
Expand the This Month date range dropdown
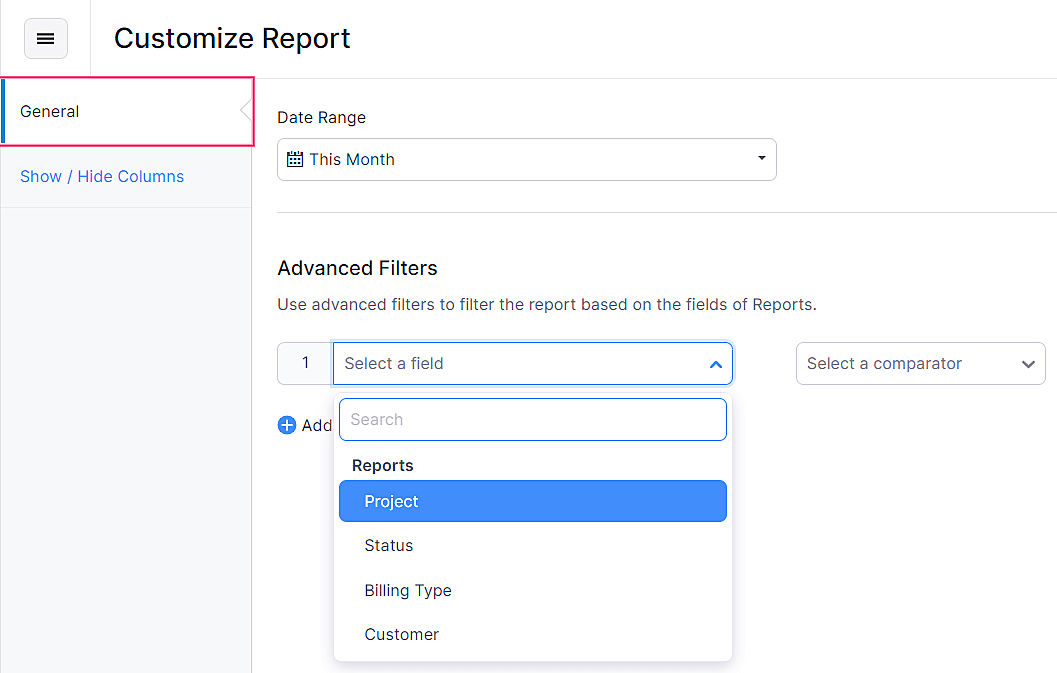pos(526,159)
